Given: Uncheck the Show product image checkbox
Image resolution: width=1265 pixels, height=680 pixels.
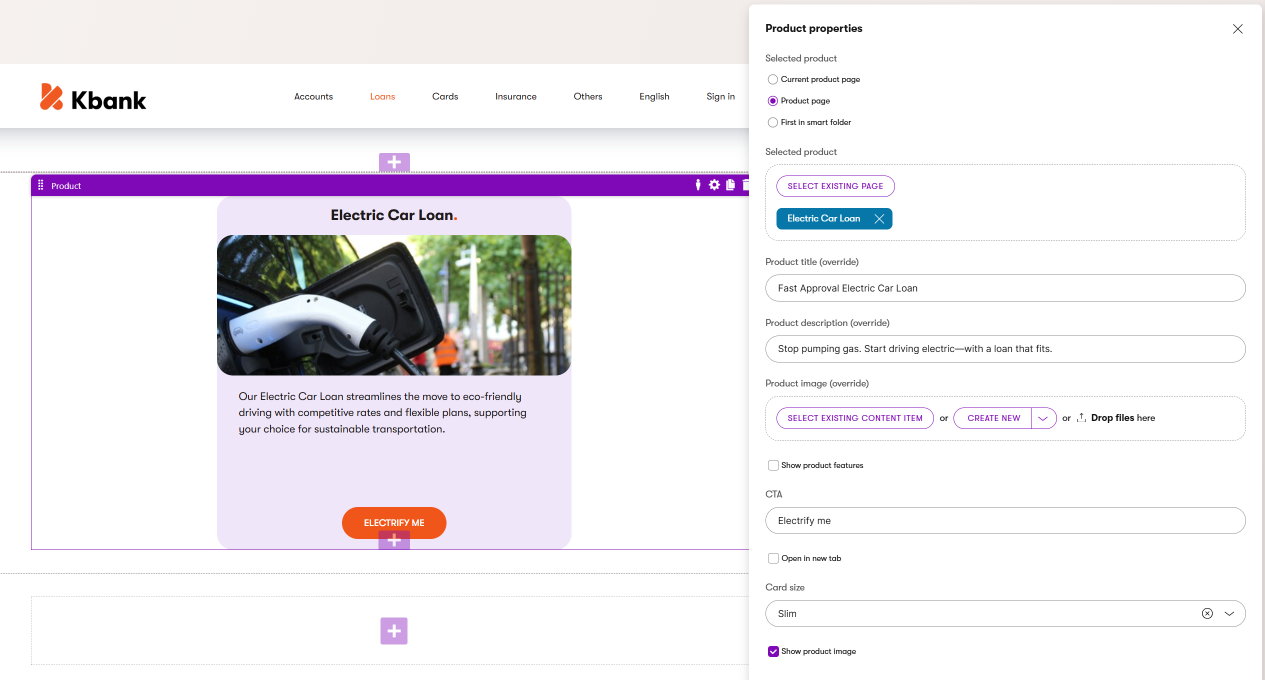Looking at the screenshot, I should 773,651.
